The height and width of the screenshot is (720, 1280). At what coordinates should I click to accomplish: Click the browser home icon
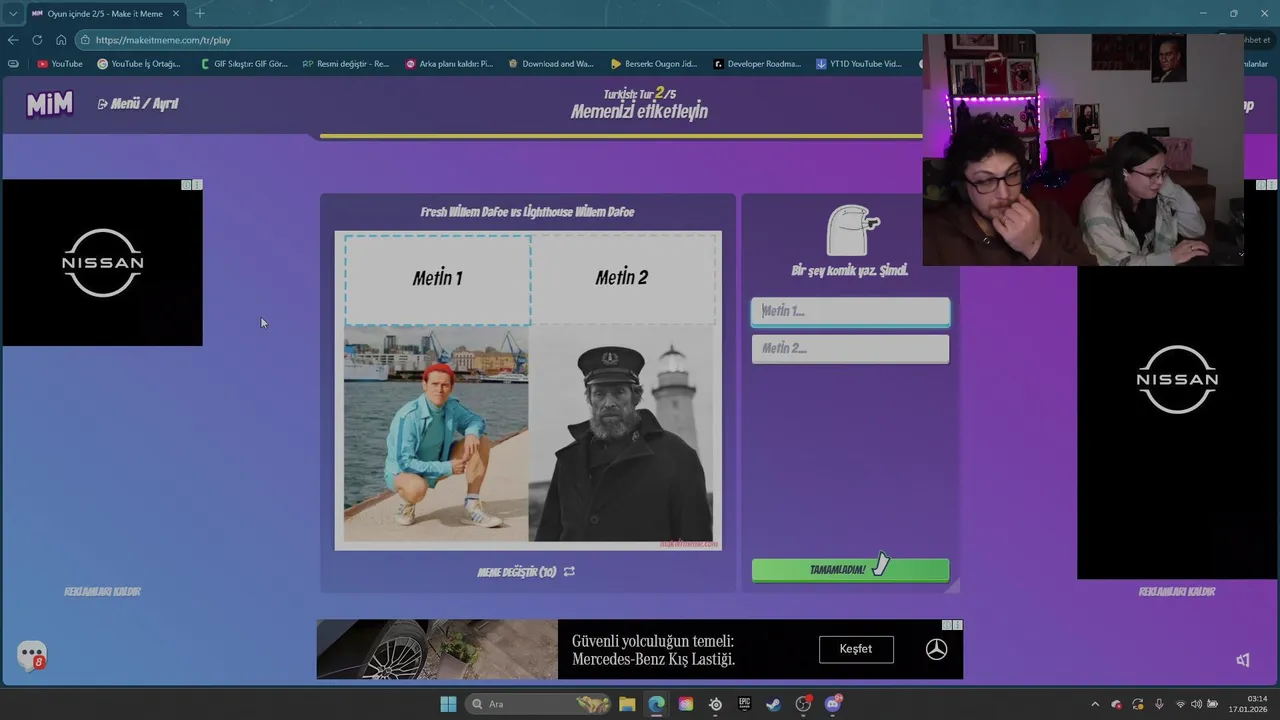tap(61, 40)
